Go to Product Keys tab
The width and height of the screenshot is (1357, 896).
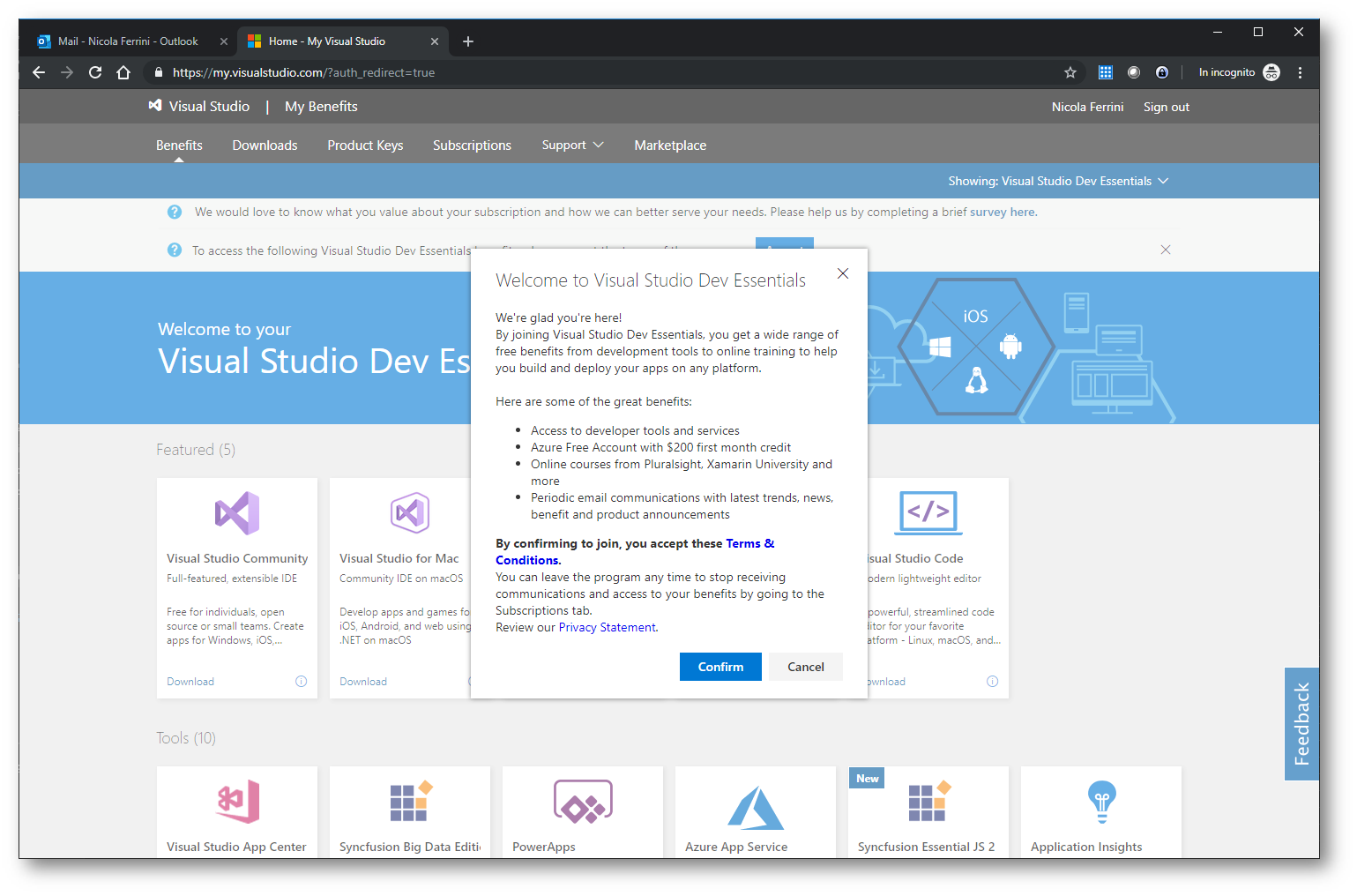click(x=365, y=146)
